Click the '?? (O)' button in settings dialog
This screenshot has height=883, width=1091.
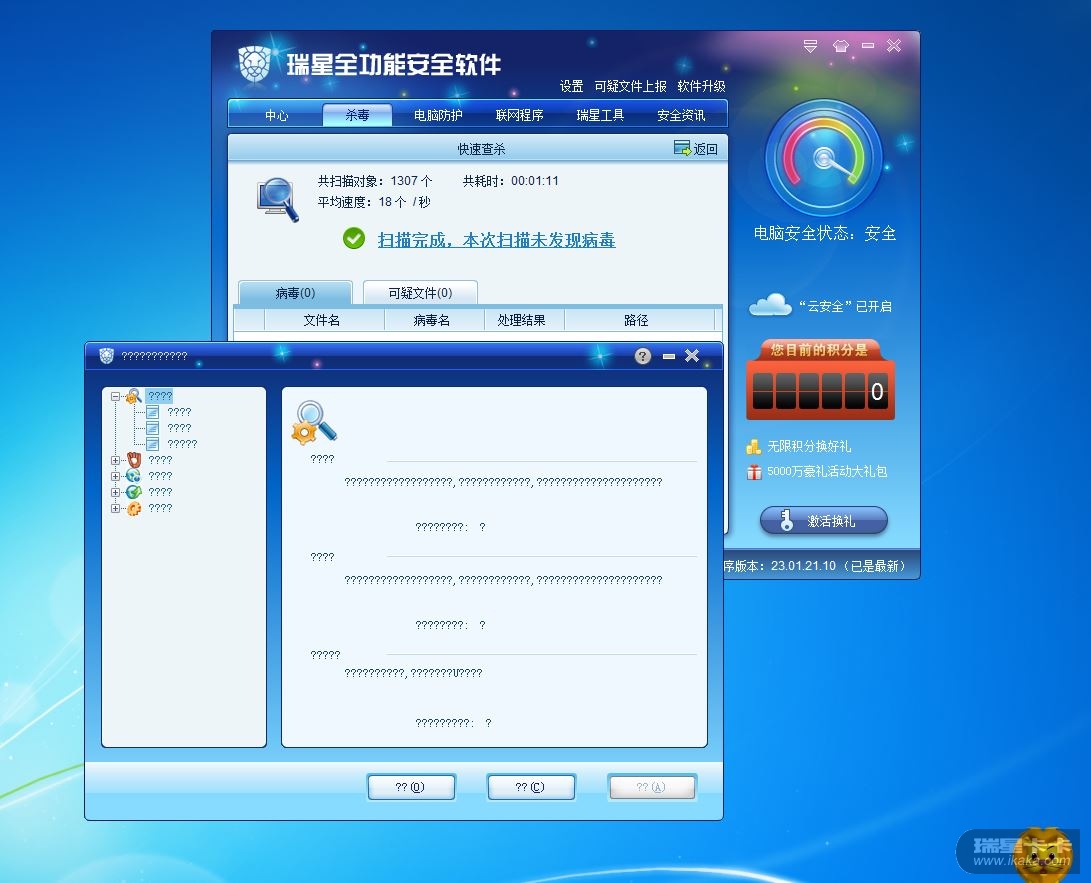click(411, 787)
